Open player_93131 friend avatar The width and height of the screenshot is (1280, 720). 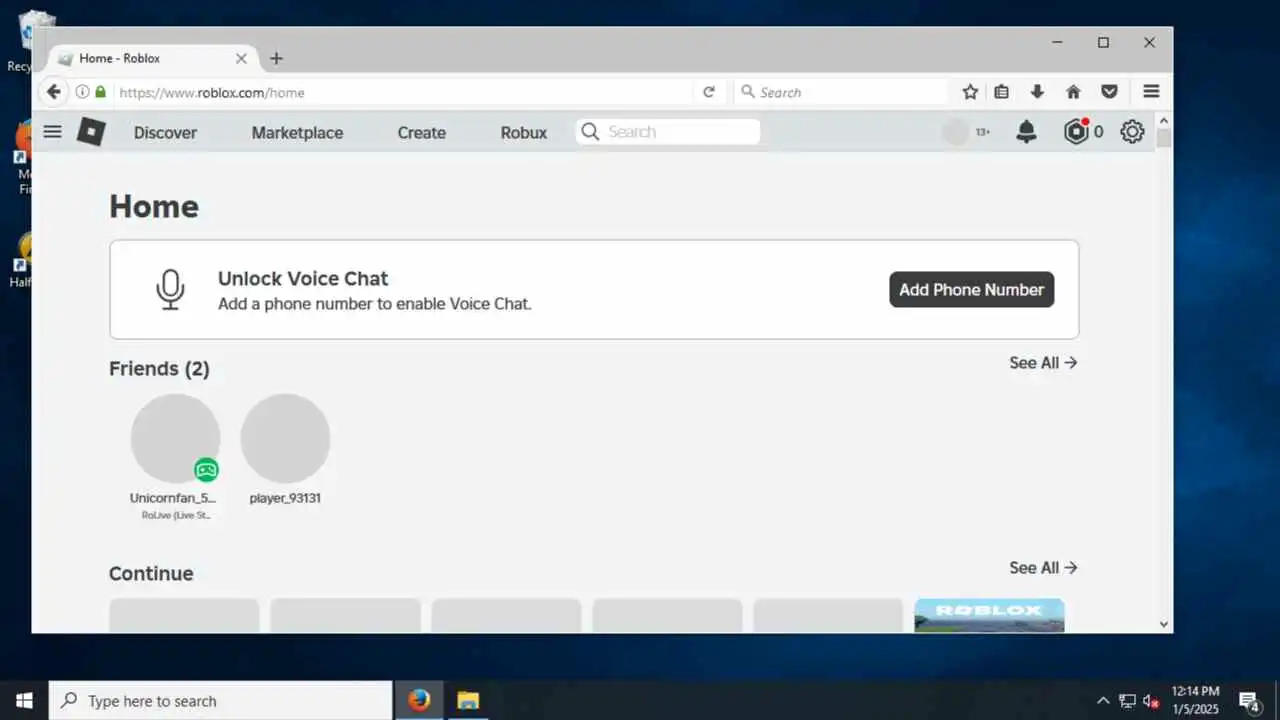(x=285, y=438)
